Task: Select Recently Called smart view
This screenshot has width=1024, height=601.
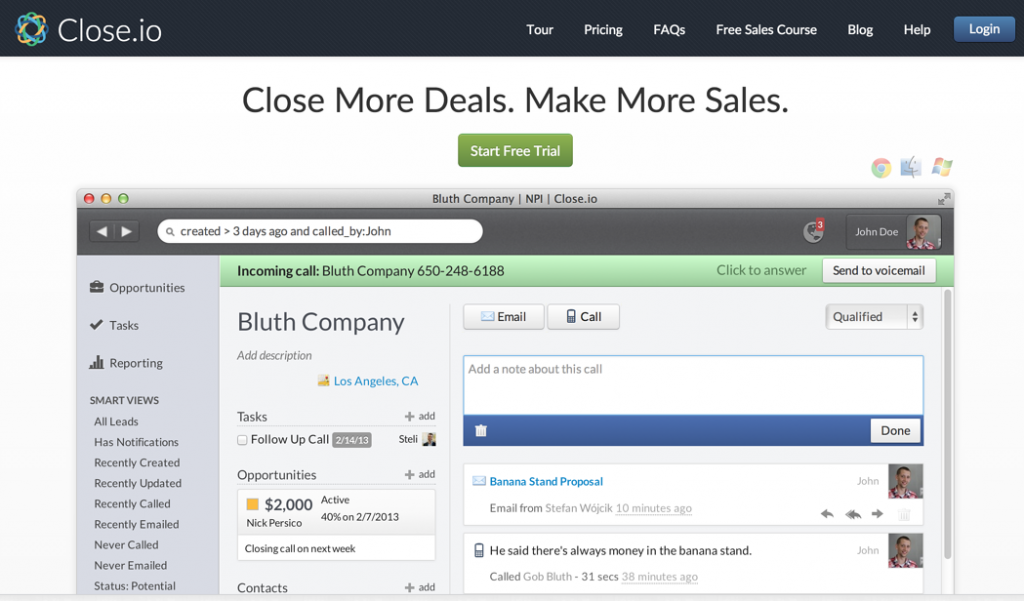Action: click(x=132, y=504)
